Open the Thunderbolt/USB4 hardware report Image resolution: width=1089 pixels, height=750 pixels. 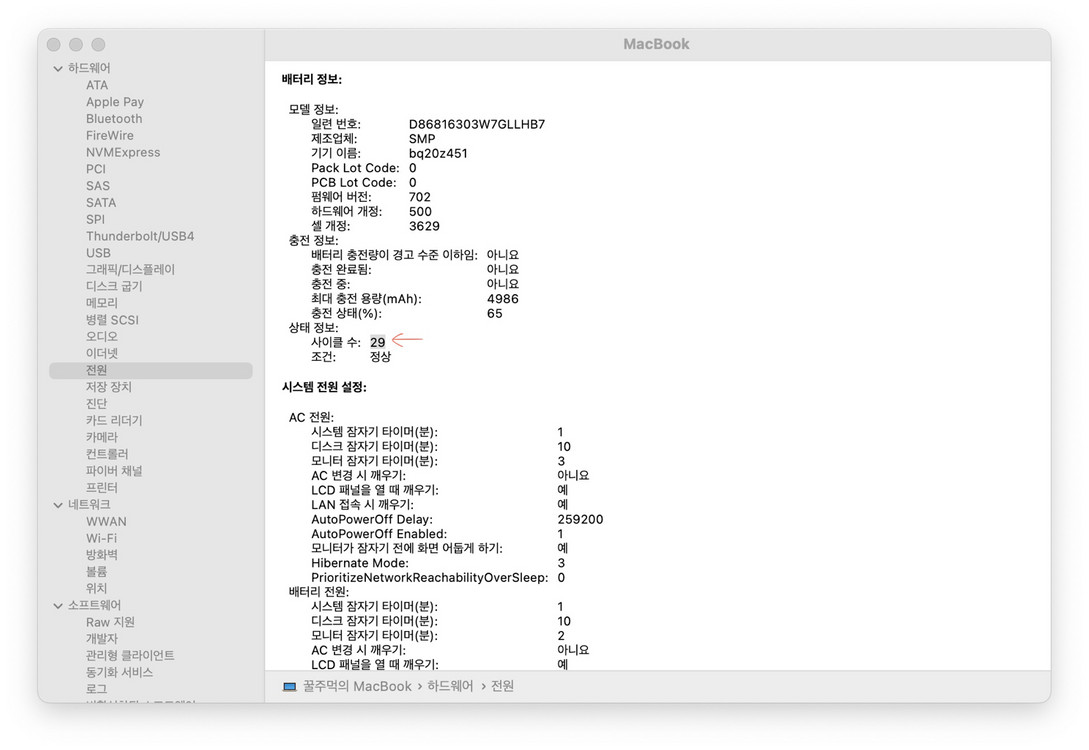[x=138, y=236]
